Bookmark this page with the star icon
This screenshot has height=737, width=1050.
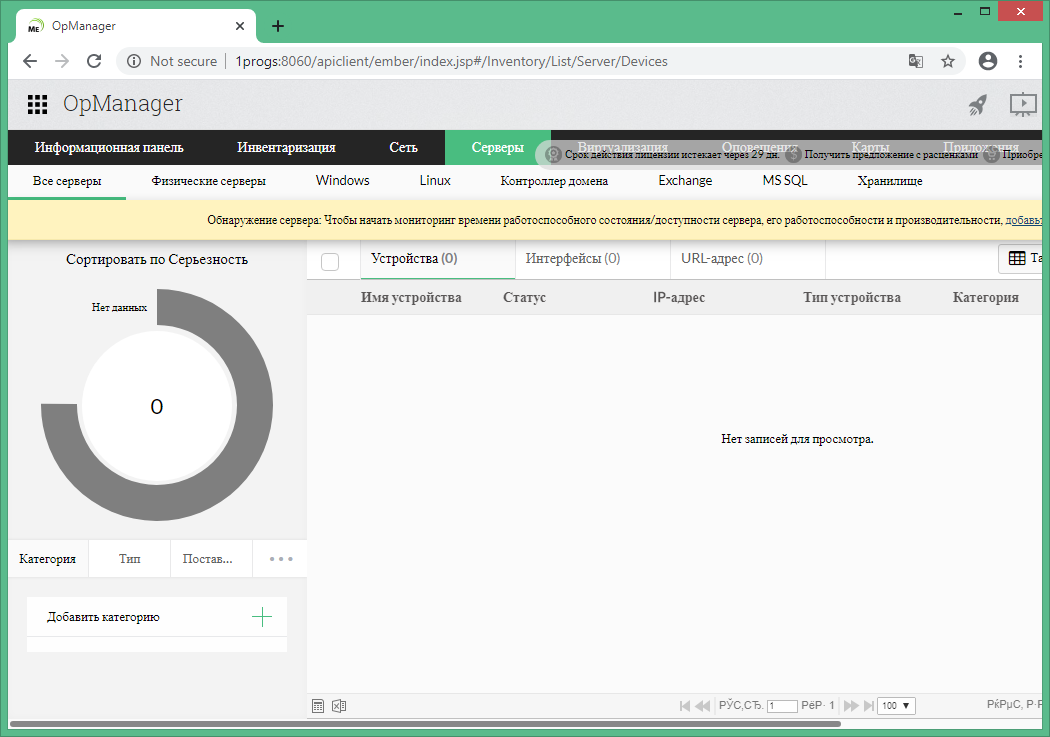point(948,62)
